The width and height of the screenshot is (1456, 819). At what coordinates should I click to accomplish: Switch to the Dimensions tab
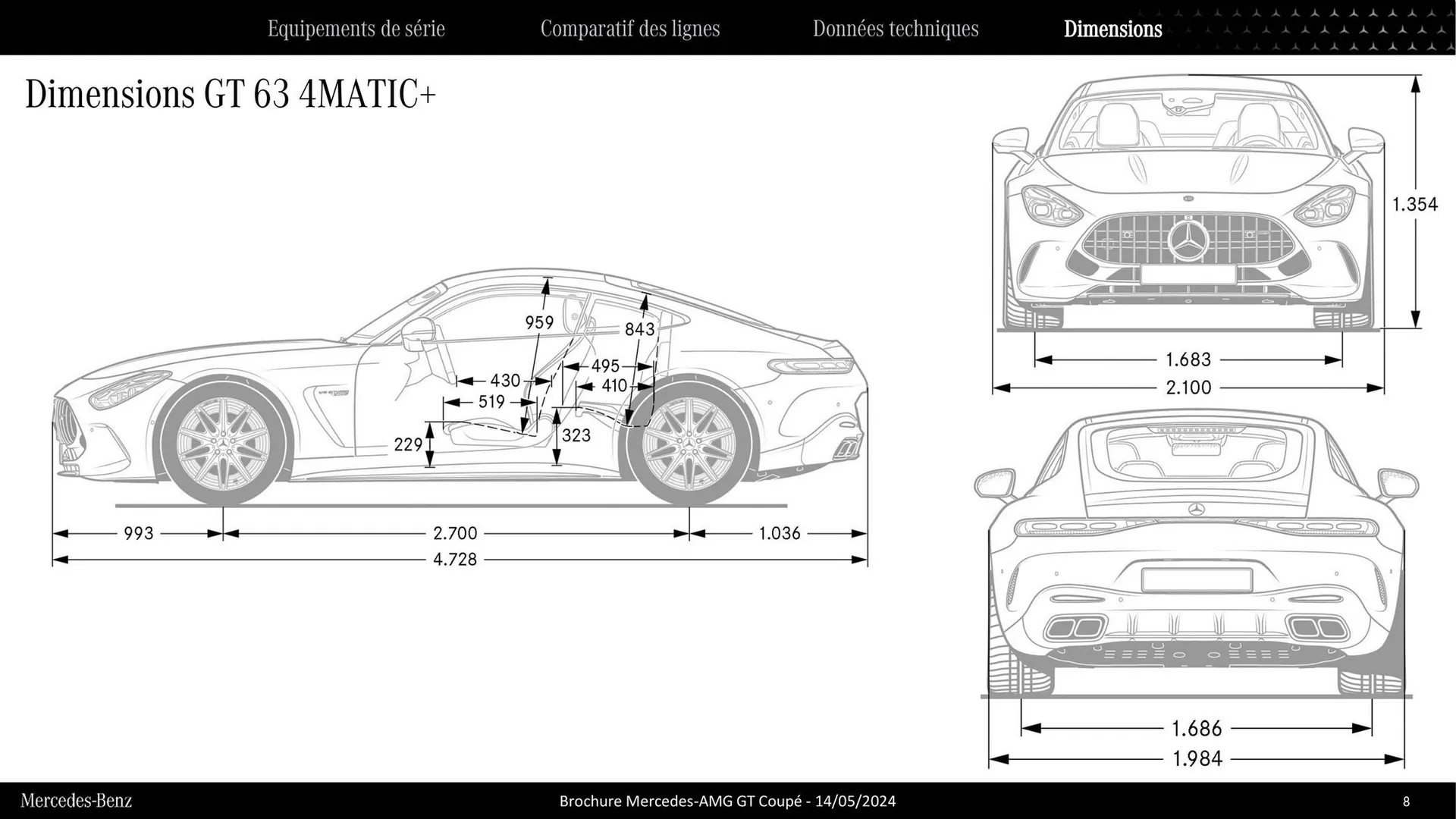[x=1112, y=29]
